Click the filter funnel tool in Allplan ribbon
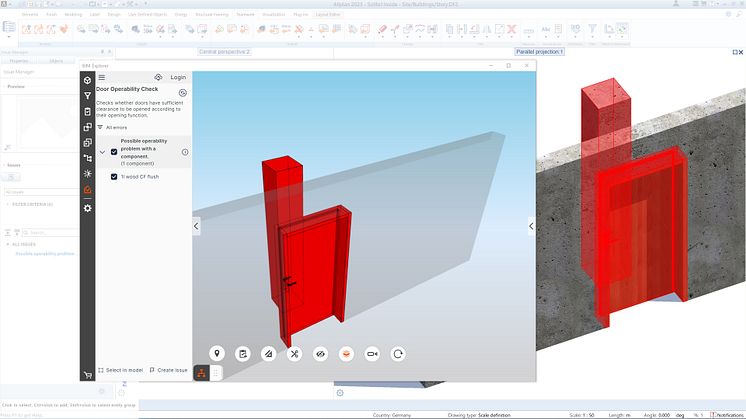 (x=592, y=29)
